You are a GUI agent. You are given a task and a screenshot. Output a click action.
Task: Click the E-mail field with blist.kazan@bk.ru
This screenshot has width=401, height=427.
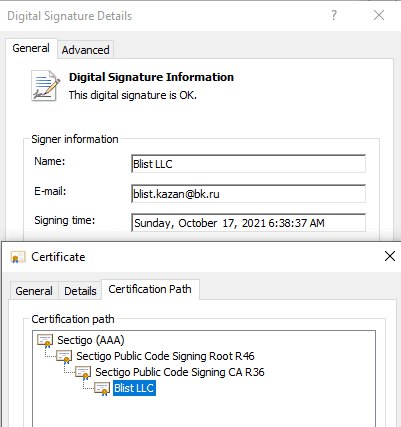point(248,194)
